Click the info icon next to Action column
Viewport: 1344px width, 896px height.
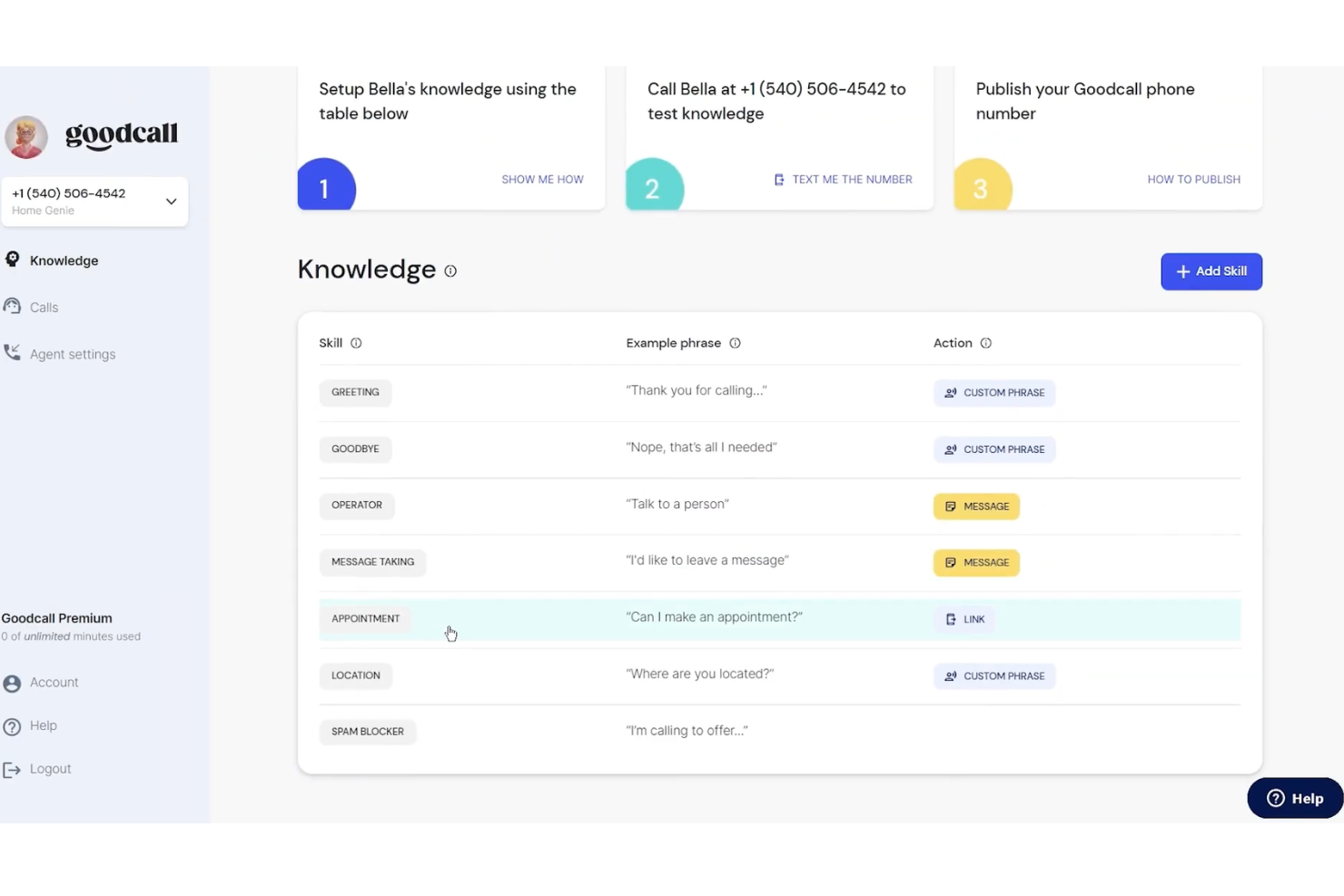(x=986, y=343)
